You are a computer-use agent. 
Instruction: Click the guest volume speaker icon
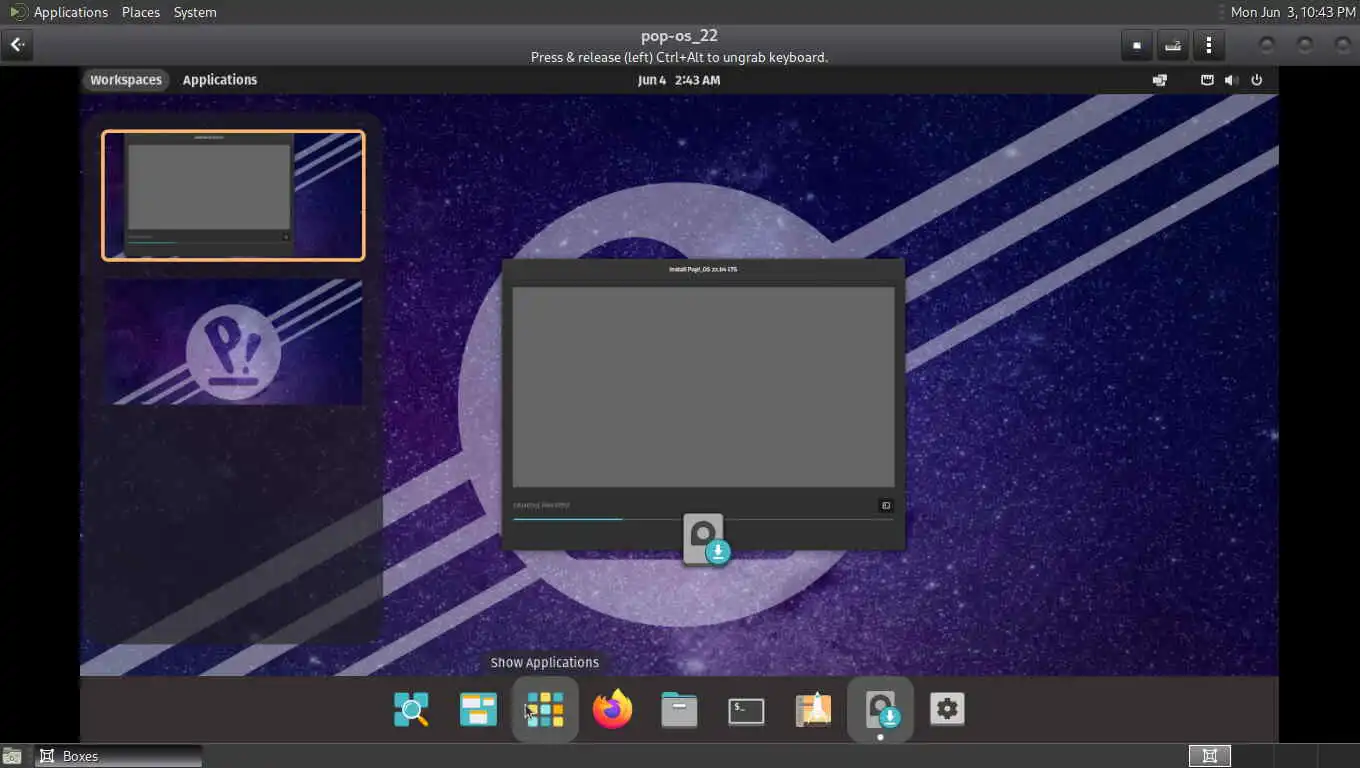(x=1232, y=80)
